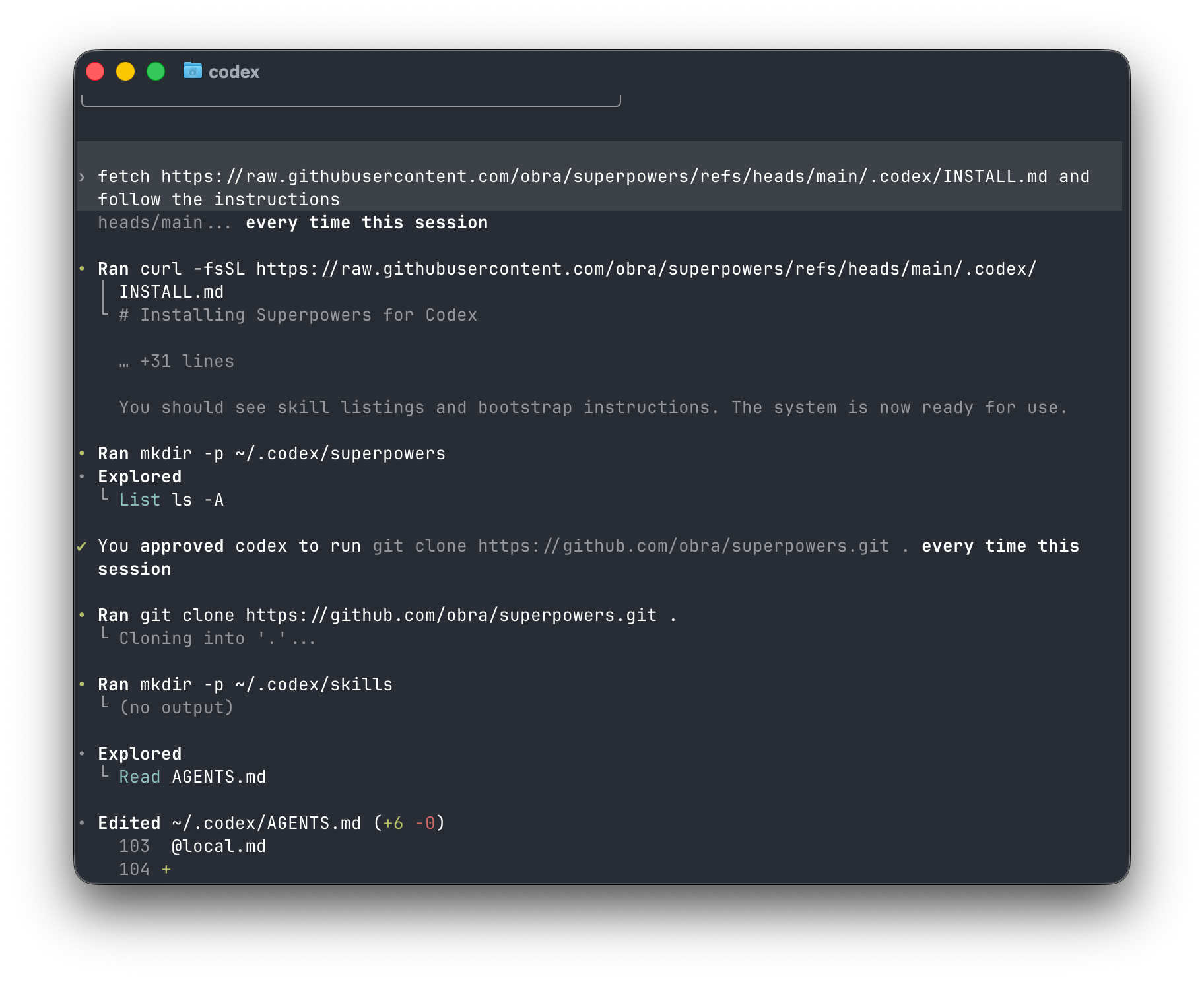Click the codex title in the title bar
The width and height of the screenshot is (1204, 982).
234,71
